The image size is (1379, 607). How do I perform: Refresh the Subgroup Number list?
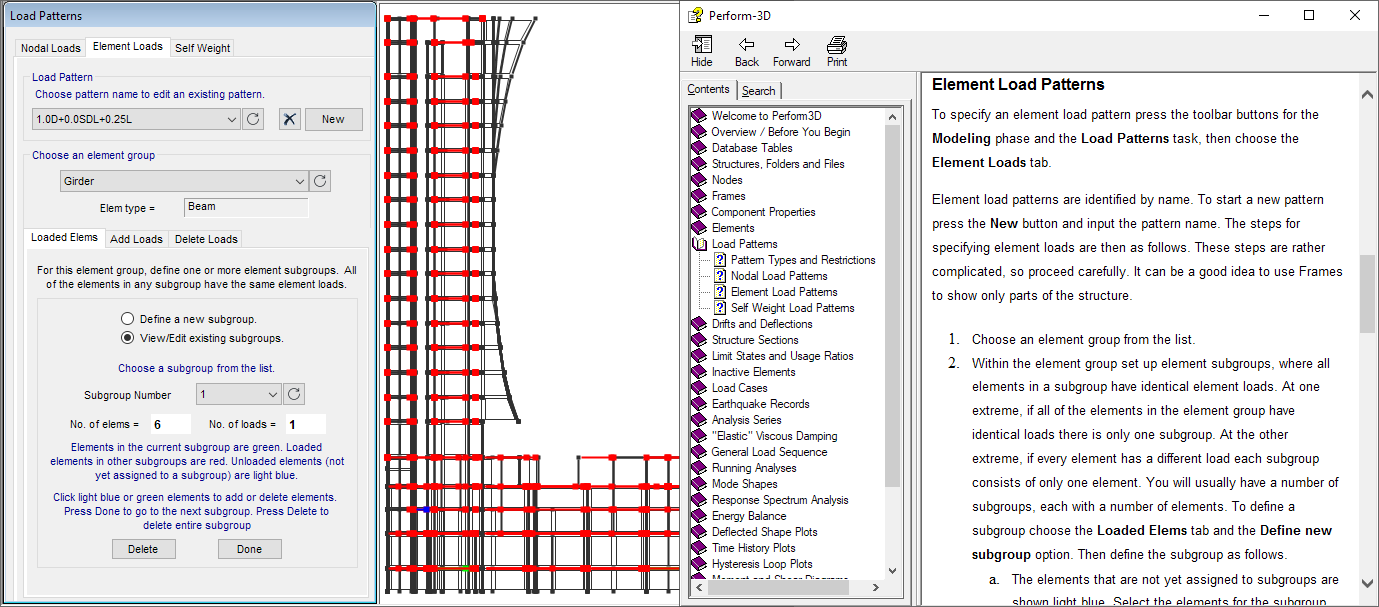[294, 394]
